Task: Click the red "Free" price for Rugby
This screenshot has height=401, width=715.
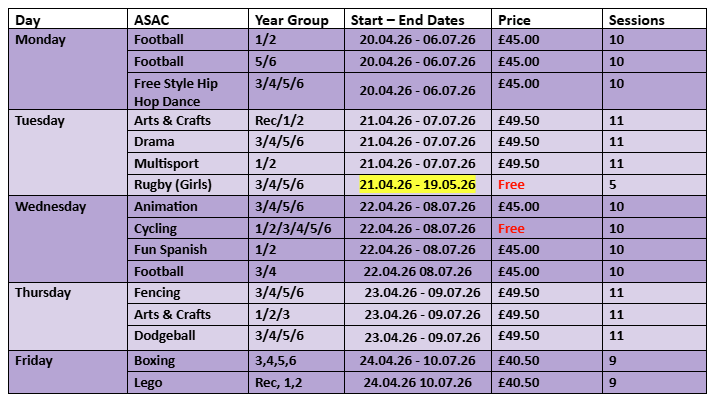Action: click(511, 185)
